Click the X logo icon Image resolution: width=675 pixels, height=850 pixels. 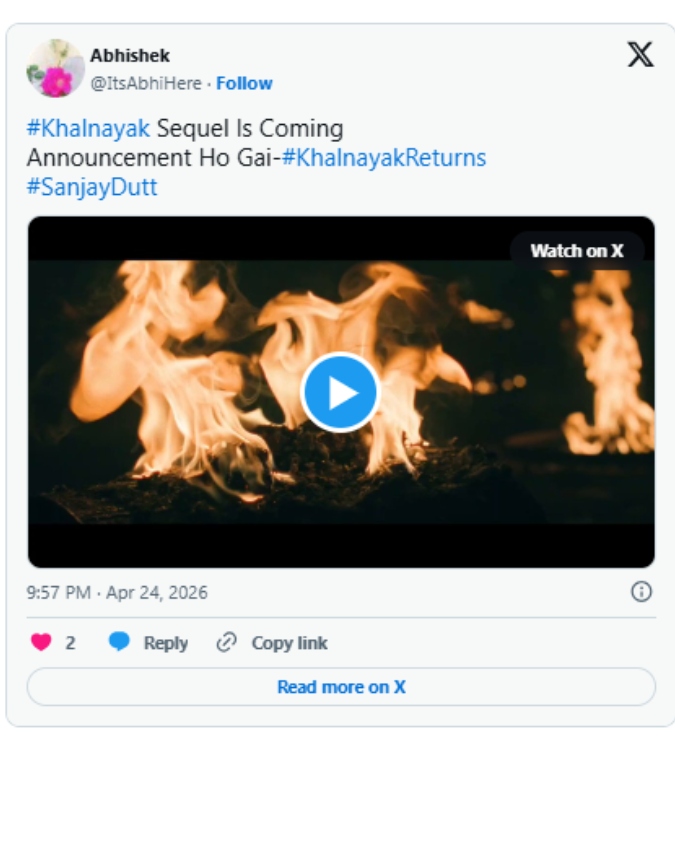[x=640, y=55]
